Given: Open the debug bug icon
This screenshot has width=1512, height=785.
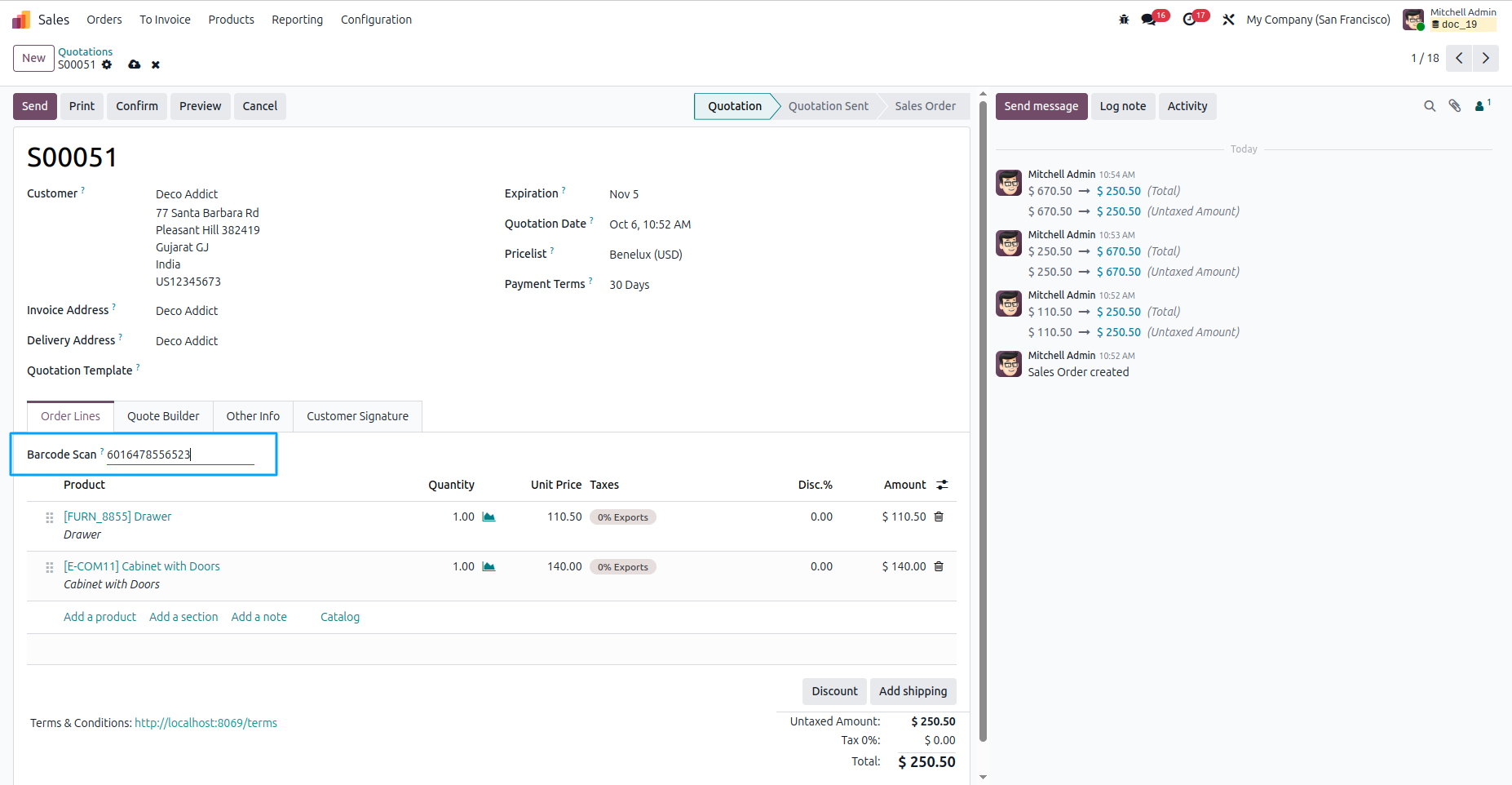Looking at the screenshot, I should pos(1124,20).
